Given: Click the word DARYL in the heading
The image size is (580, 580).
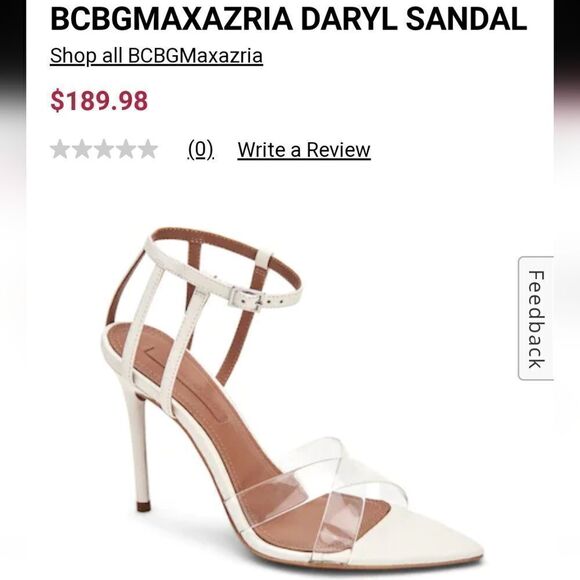Looking at the screenshot, I should coord(348,20).
